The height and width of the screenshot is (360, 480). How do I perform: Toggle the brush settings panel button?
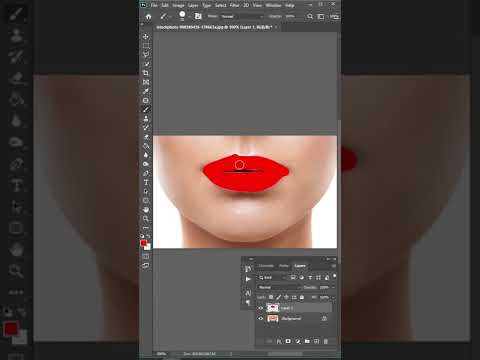[x=198, y=16]
